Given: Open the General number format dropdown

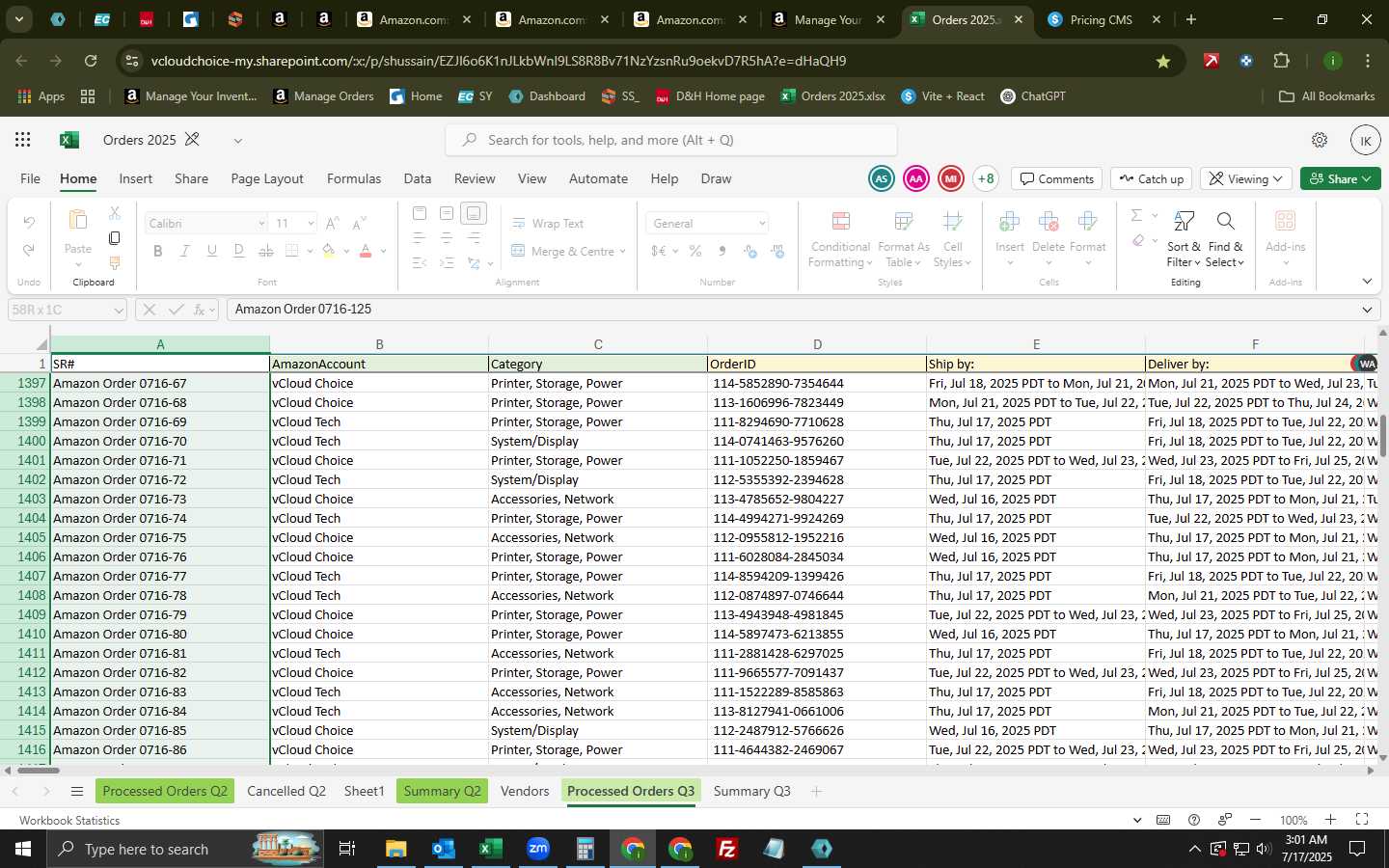Looking at the screenshot, I should pos(762,224).
